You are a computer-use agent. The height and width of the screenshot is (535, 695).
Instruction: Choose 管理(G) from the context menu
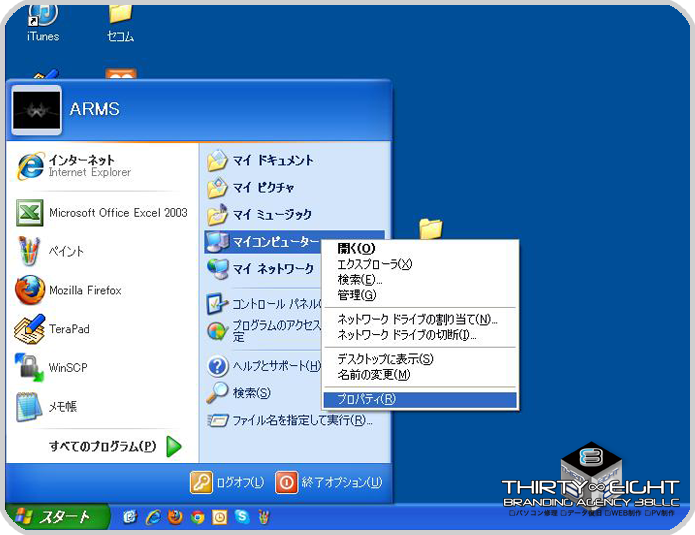[x=357, y=295]
